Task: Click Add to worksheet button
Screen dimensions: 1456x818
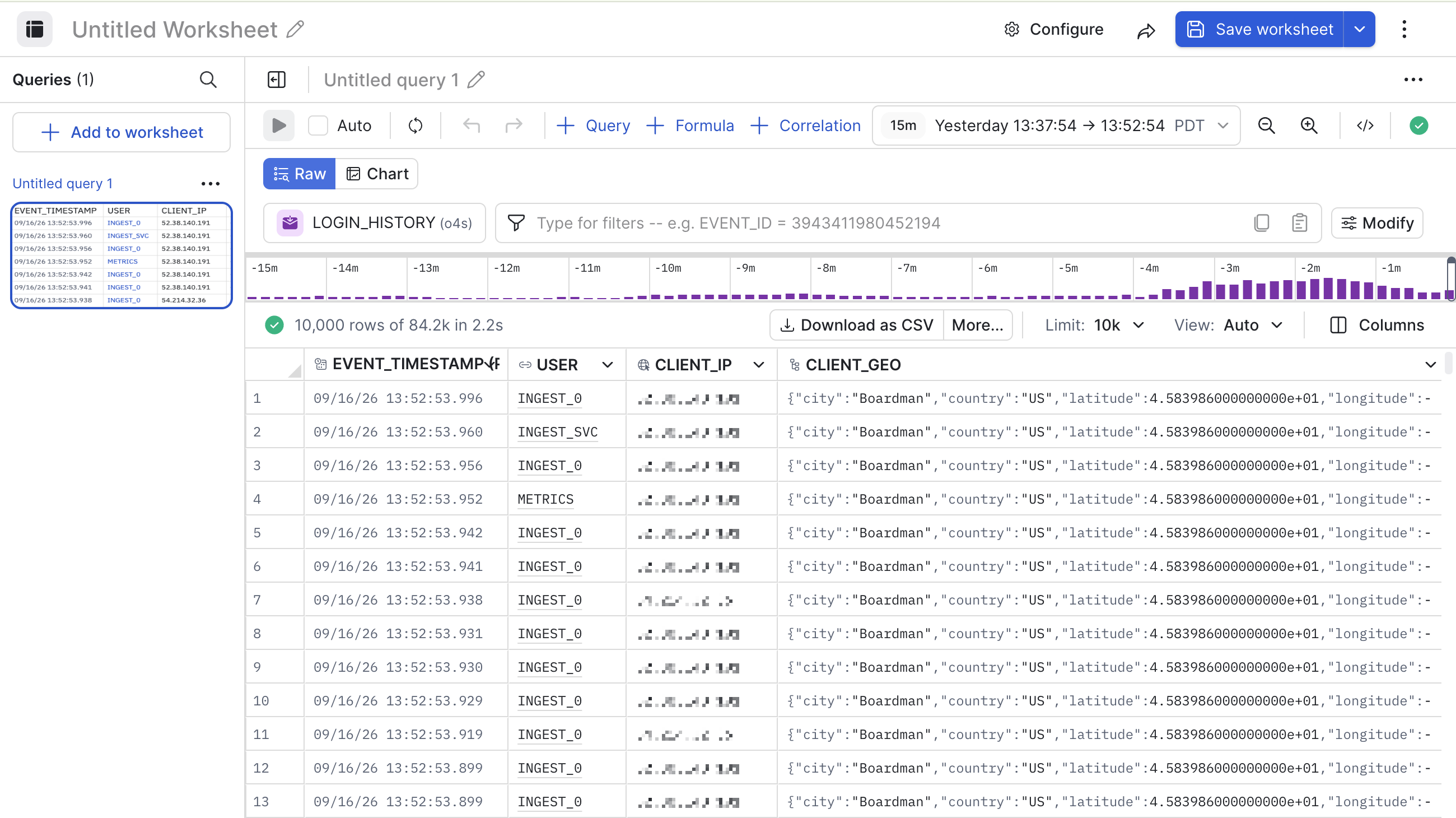Action: pyautogui.click(x=122, y=132)
